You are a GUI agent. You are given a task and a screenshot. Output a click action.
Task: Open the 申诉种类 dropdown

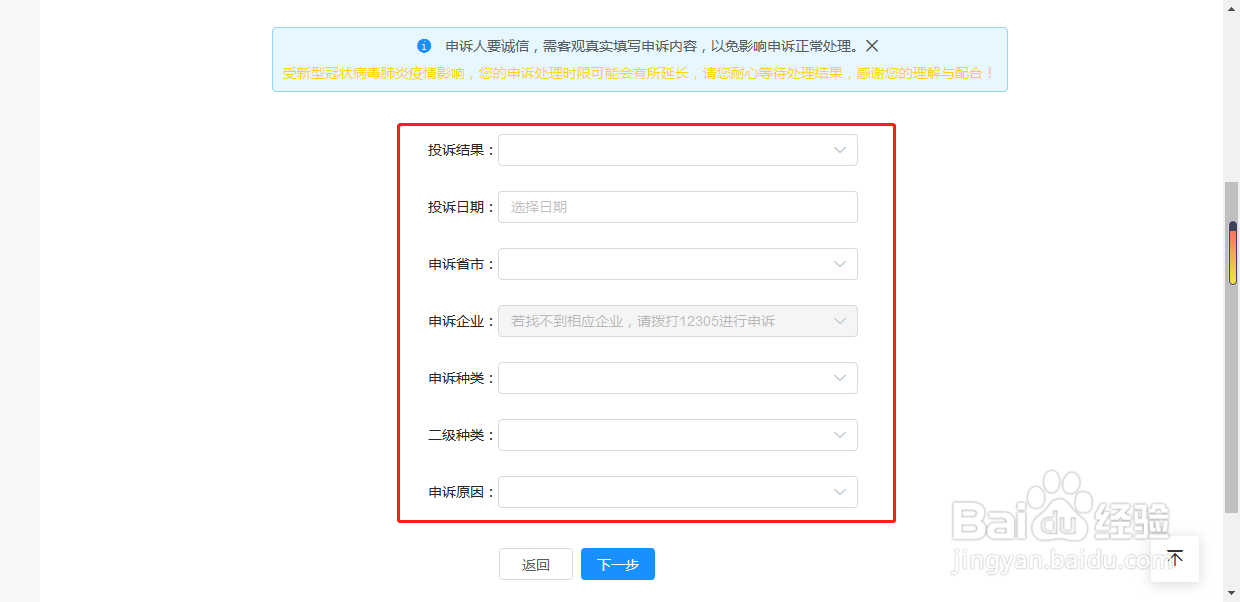[678, 378]
